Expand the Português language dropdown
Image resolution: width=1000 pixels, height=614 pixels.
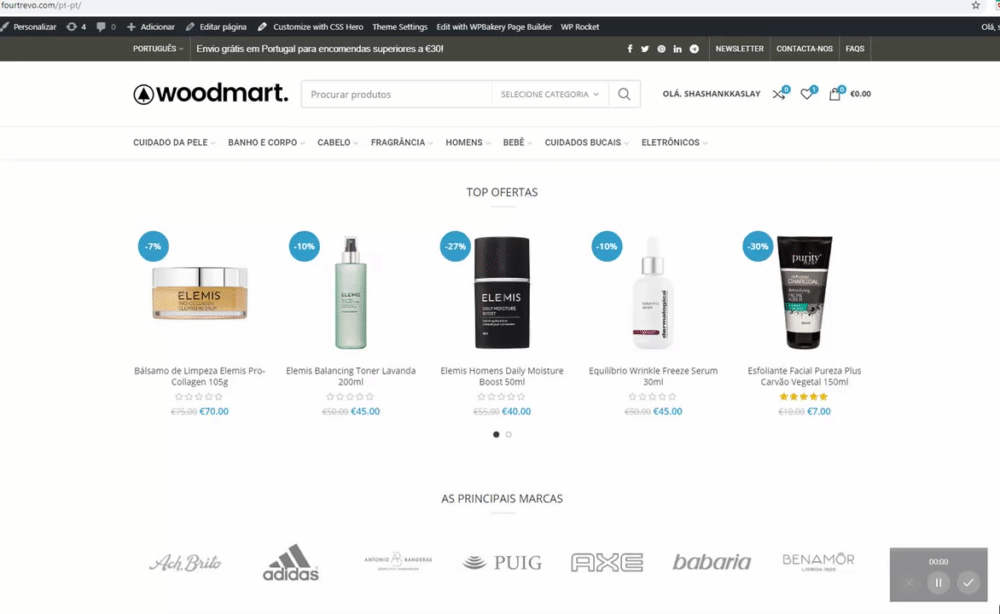click(x=158, y=48)
